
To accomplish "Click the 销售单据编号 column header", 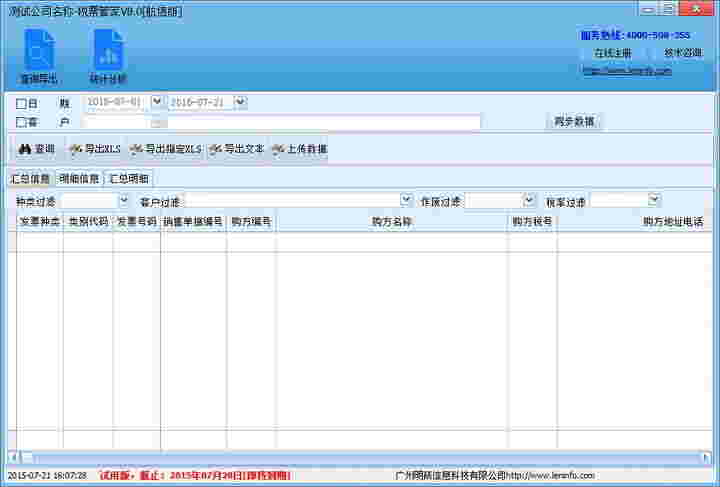I will 194,222.
